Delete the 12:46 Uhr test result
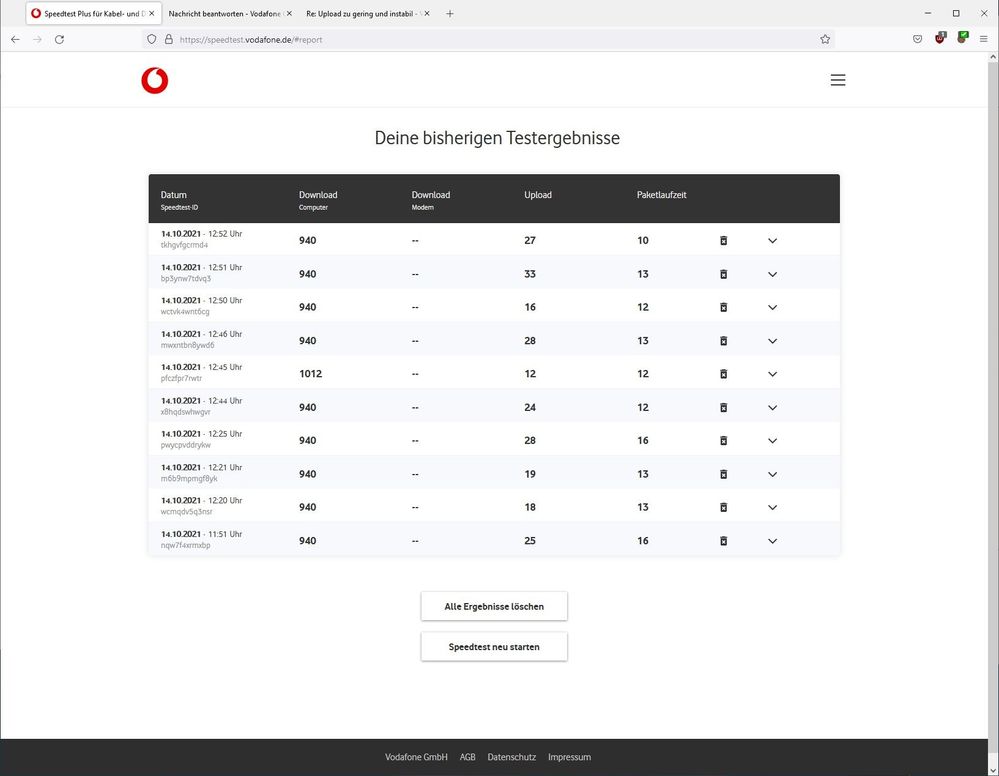 tap(723, 341)
